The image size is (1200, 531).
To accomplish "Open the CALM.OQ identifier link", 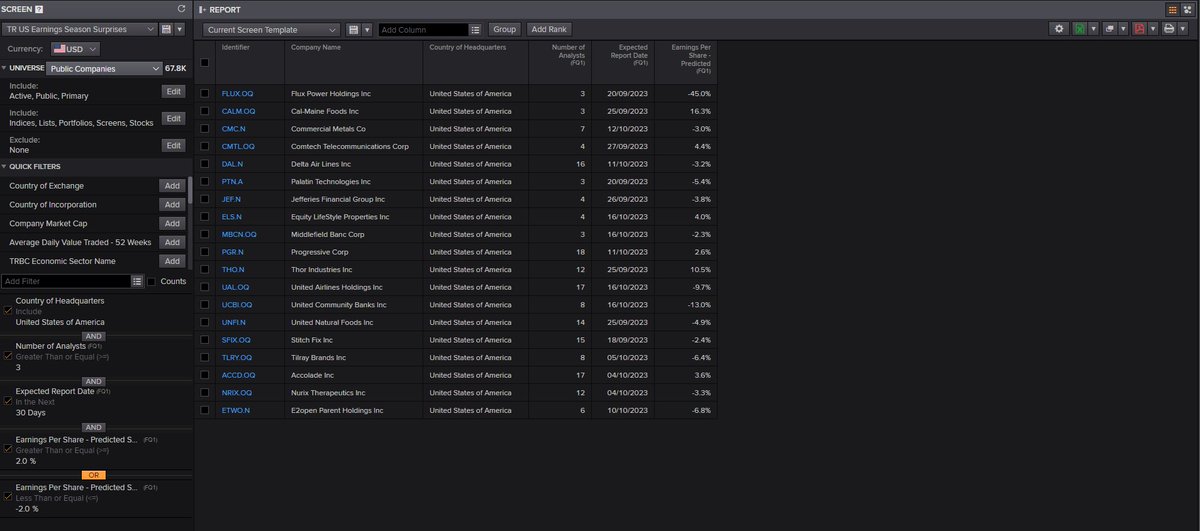I will point(238,111).
